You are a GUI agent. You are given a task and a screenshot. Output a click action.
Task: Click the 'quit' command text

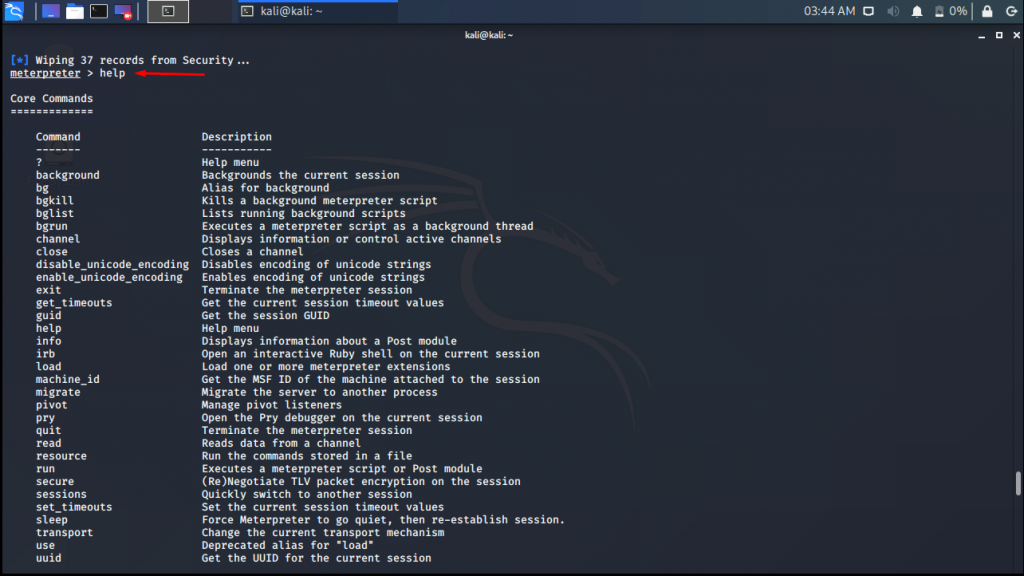[48, 430]
